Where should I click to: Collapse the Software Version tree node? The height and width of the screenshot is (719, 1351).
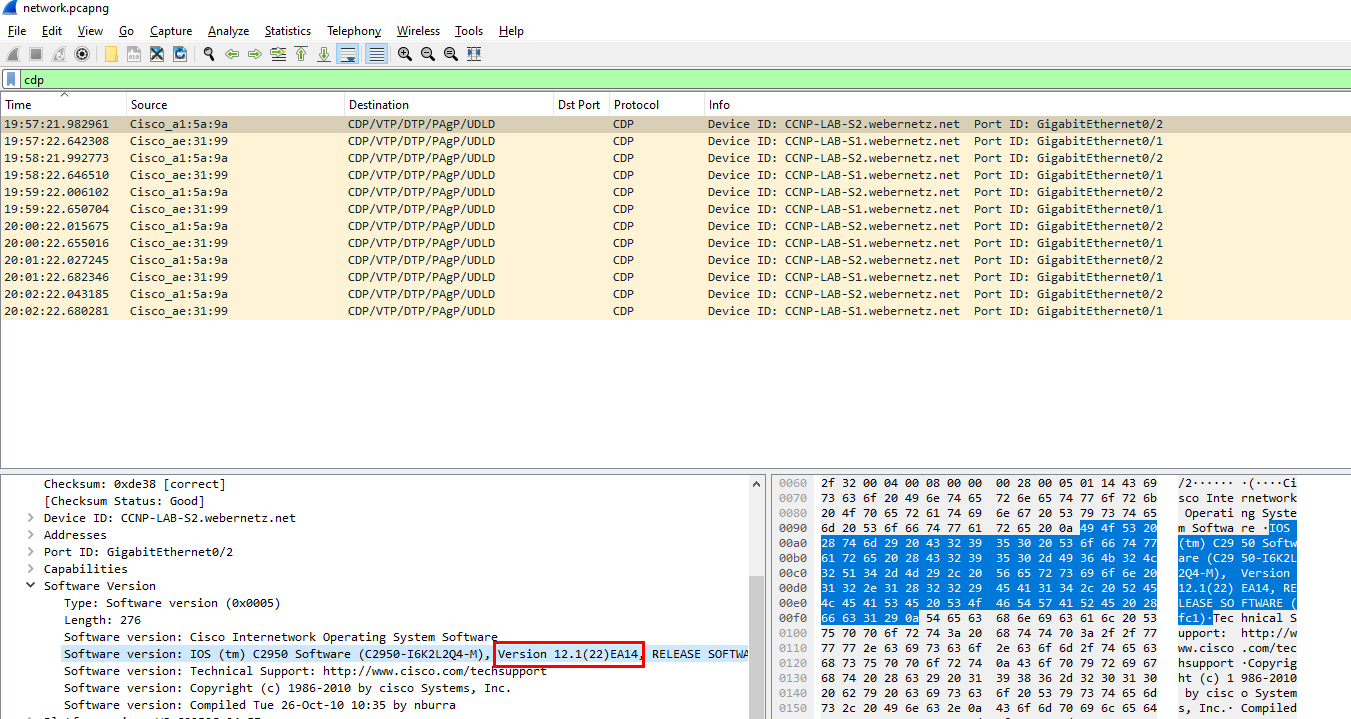click(x=31, y=586)
